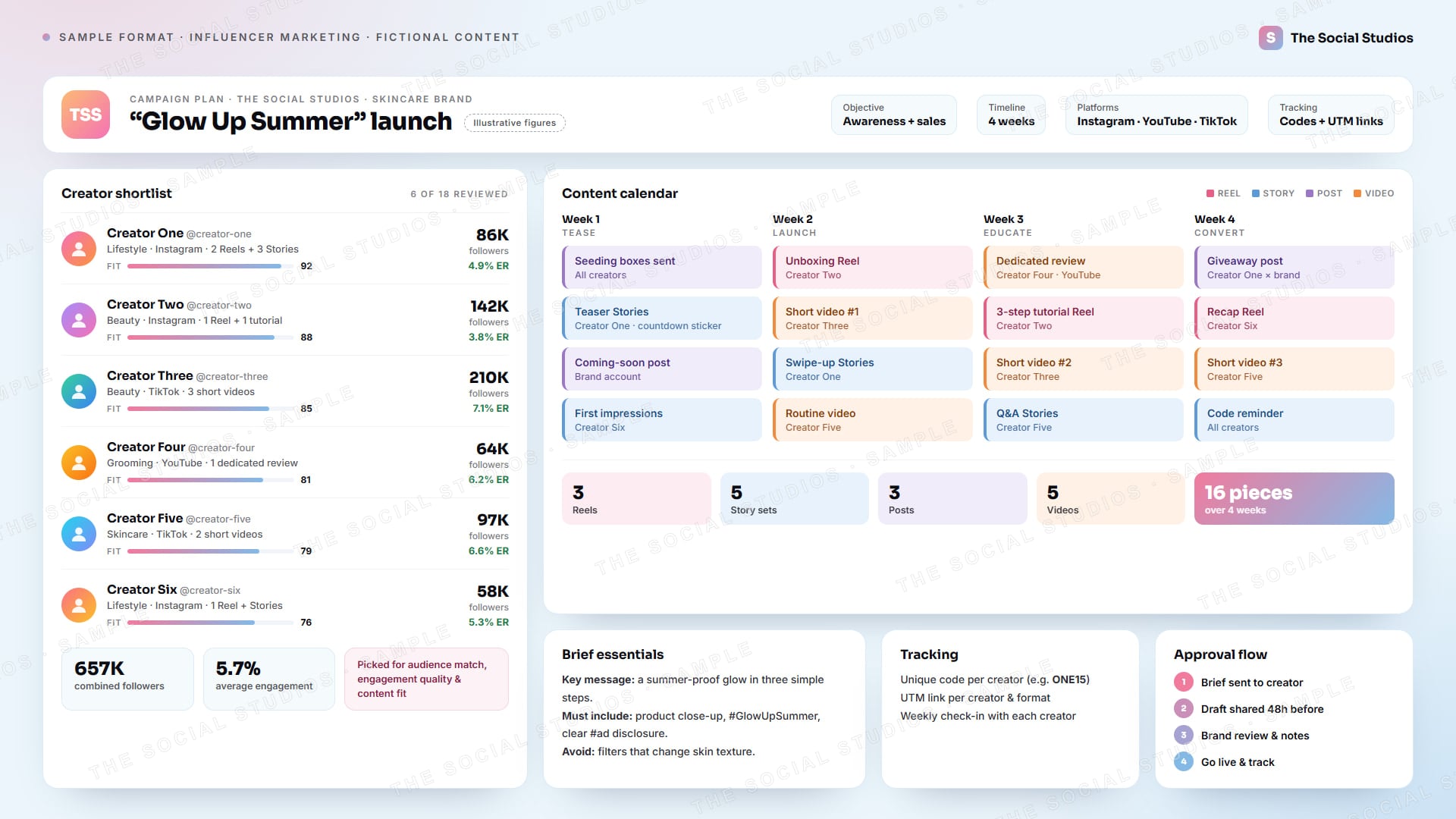The width and height of the screenshot is (1456, 819).
Task: Click the VIDEO legend color swatch
Action: point(1357,193)
